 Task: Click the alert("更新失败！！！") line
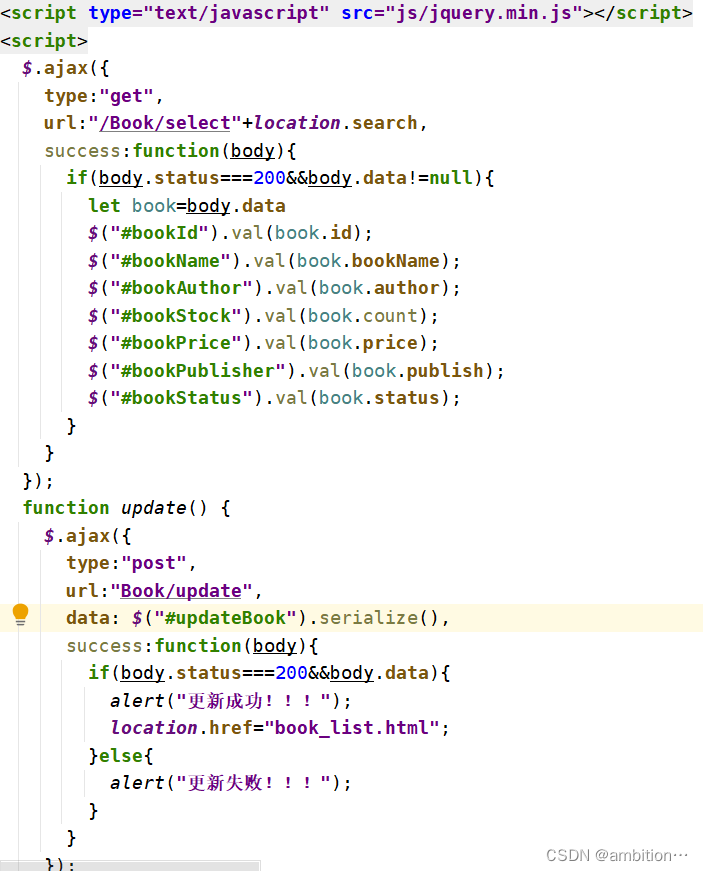pos(230,783)
